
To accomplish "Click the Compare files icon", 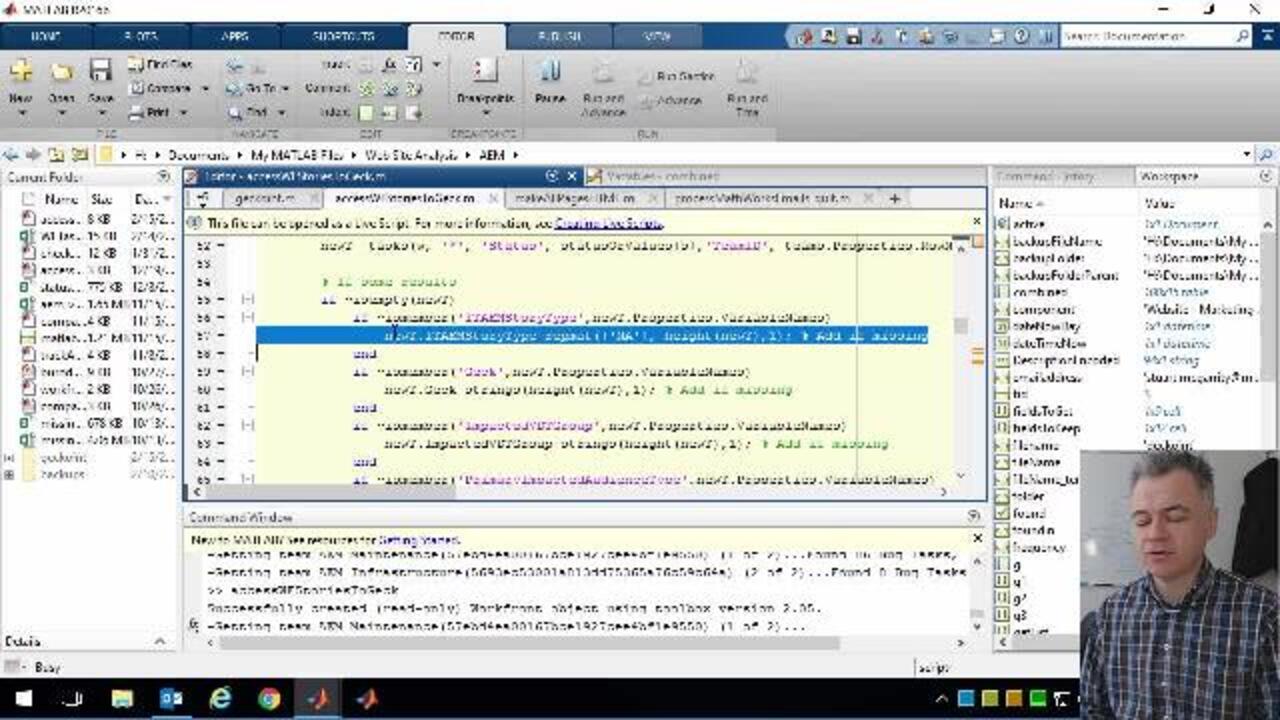I will click(x=137, y=88).
